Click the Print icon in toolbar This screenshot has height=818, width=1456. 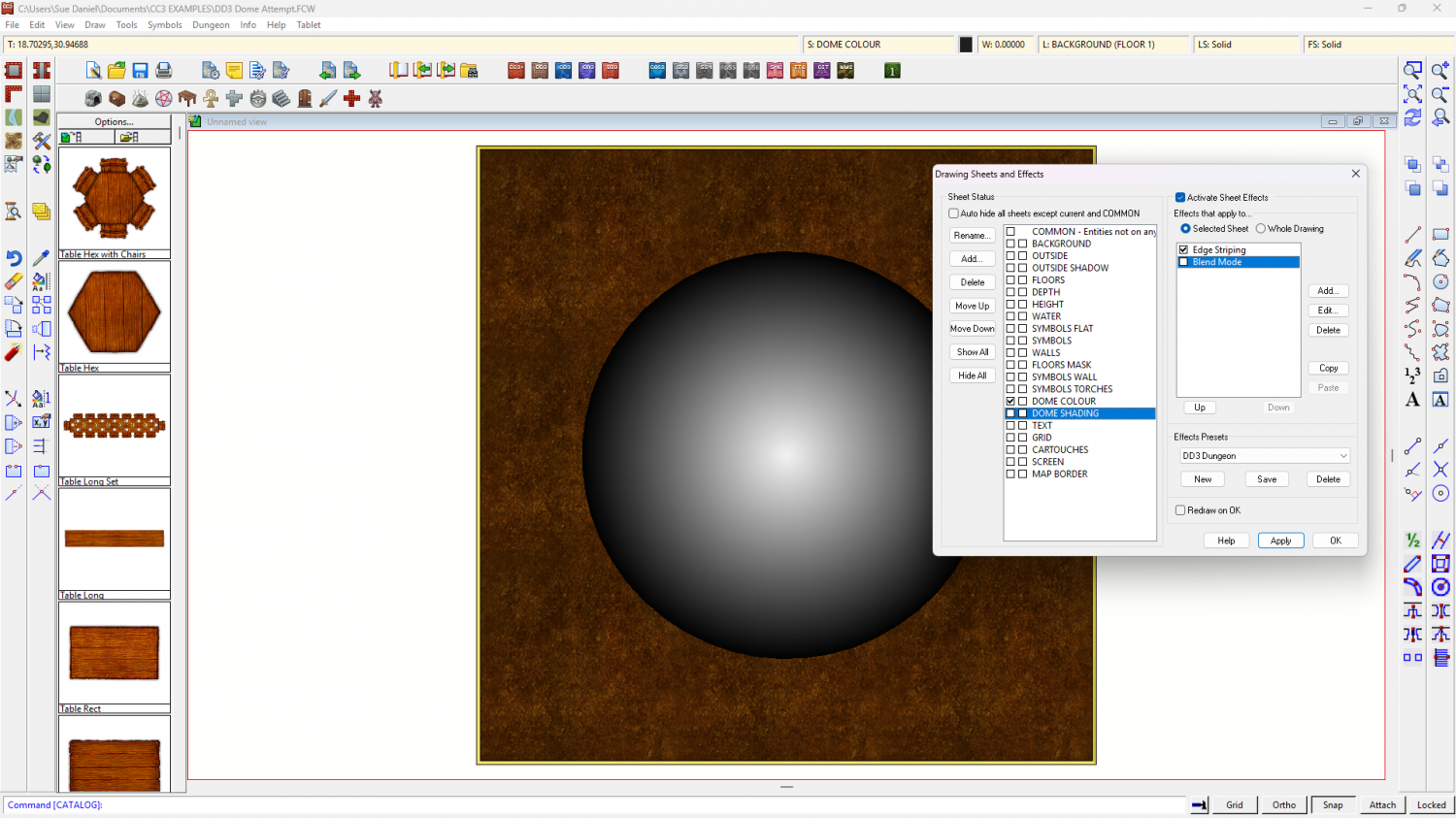coord(163,70)
